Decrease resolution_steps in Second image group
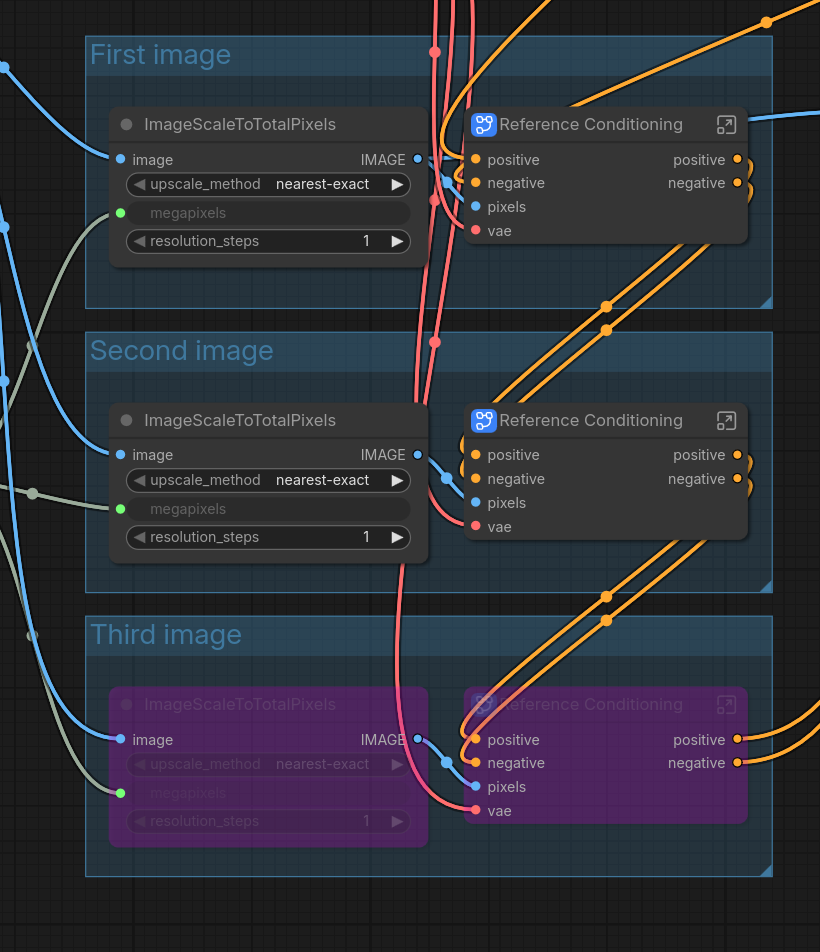Screen dimensions: 820x952 [x=140, y=537]
